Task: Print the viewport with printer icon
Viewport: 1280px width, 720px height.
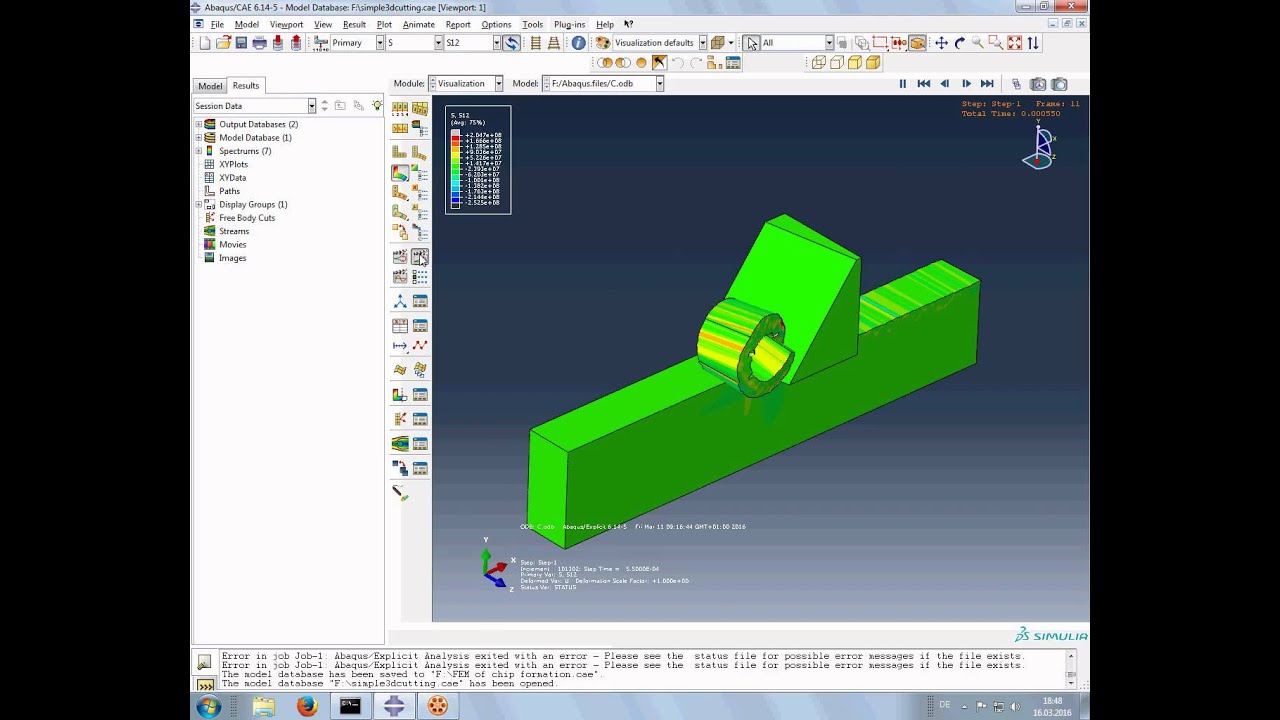Action: click(x=260, y=43)
